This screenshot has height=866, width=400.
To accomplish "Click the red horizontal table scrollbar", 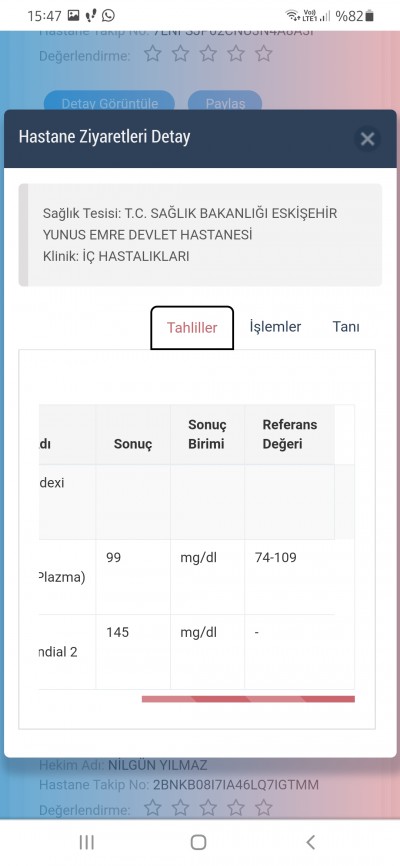I will [x=248, y=699].
